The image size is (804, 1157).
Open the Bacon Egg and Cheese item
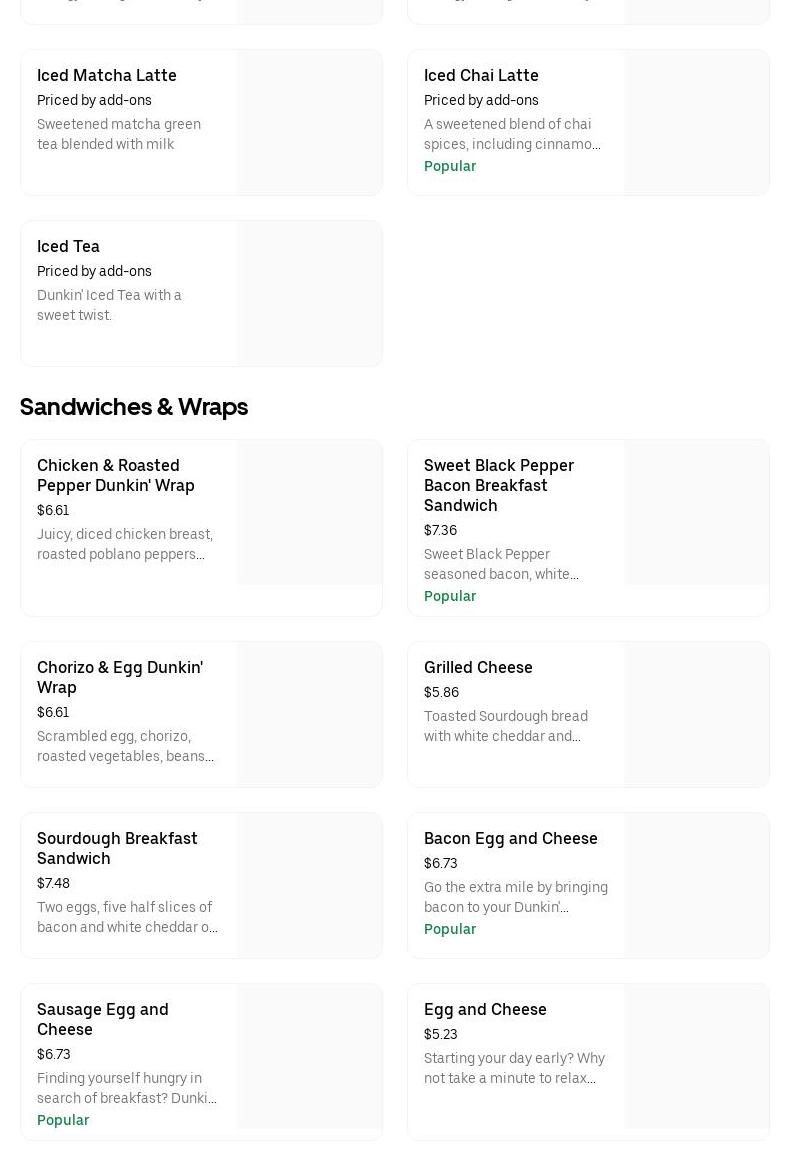(x=511, y=838)
